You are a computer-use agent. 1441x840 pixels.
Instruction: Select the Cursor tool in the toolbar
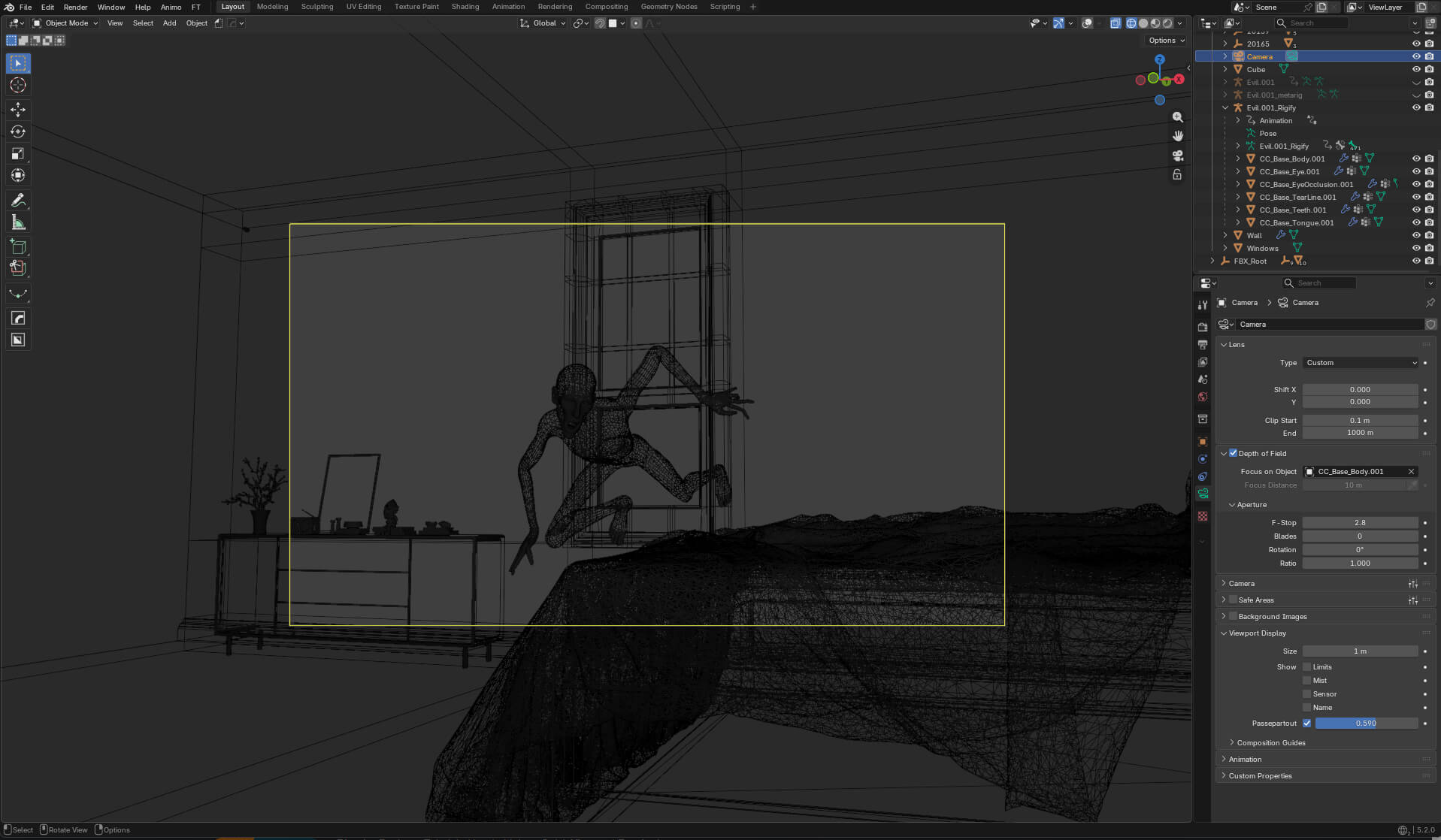(18, 86)
